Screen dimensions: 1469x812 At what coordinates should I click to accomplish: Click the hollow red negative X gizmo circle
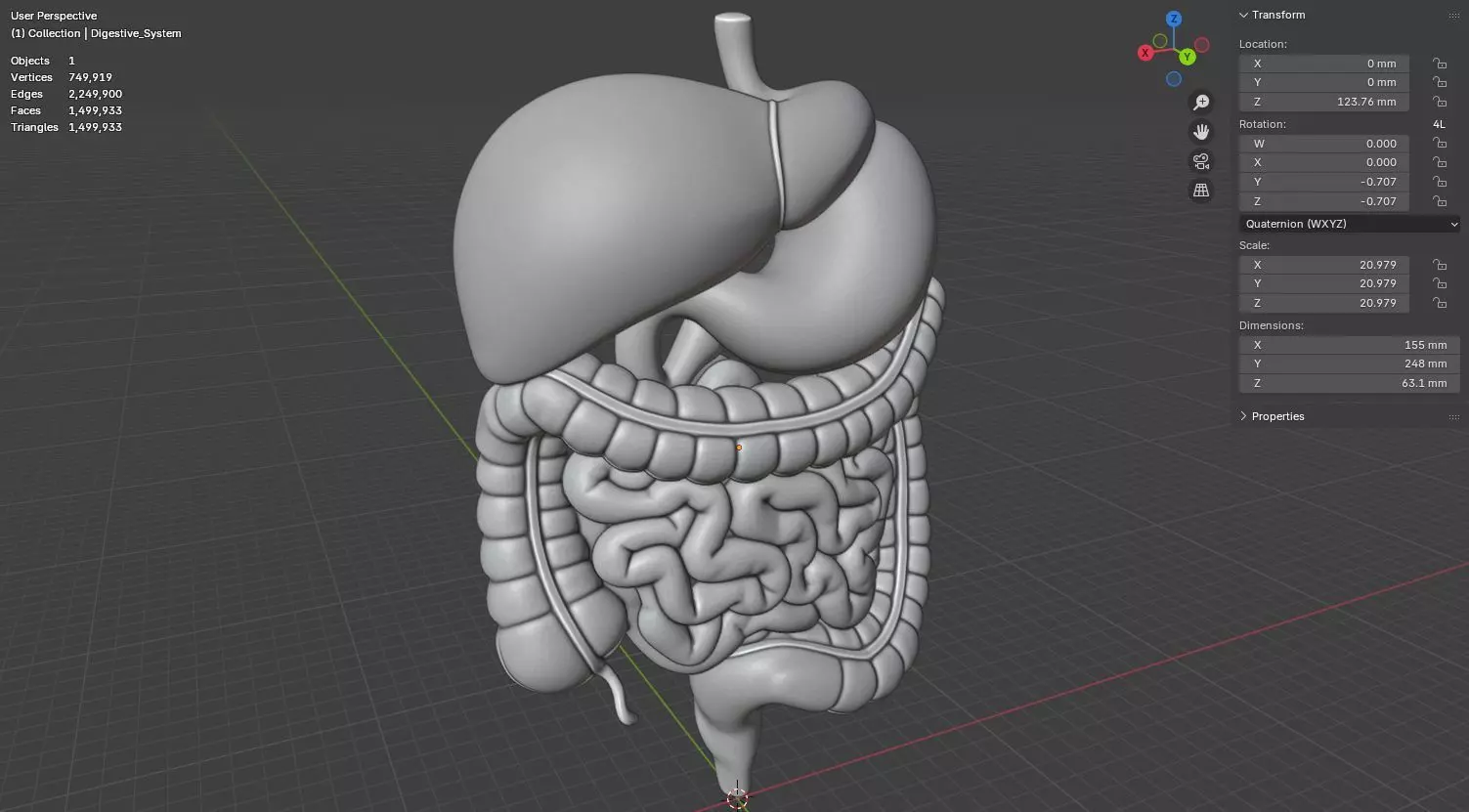1202,45
